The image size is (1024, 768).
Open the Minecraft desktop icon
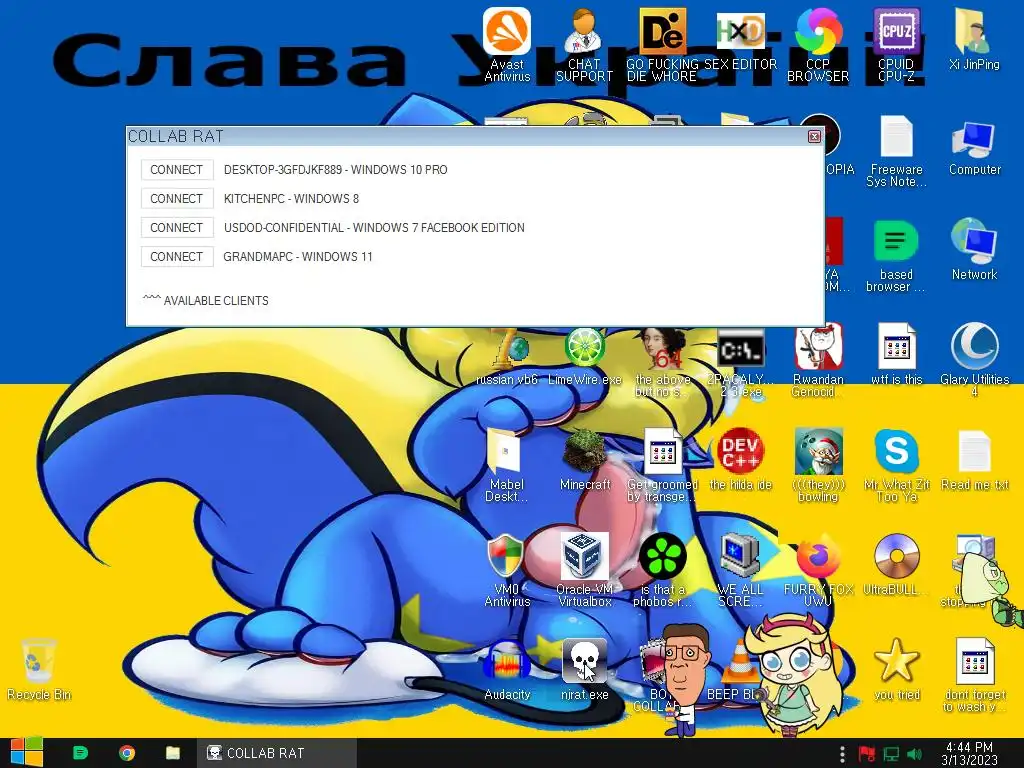[584, 460]
